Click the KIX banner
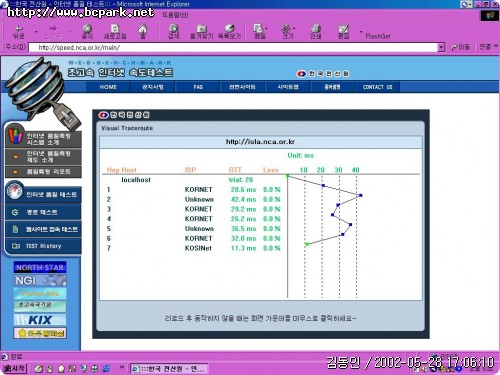This screenshot has width=500, height=375. [x=40, y=320]
